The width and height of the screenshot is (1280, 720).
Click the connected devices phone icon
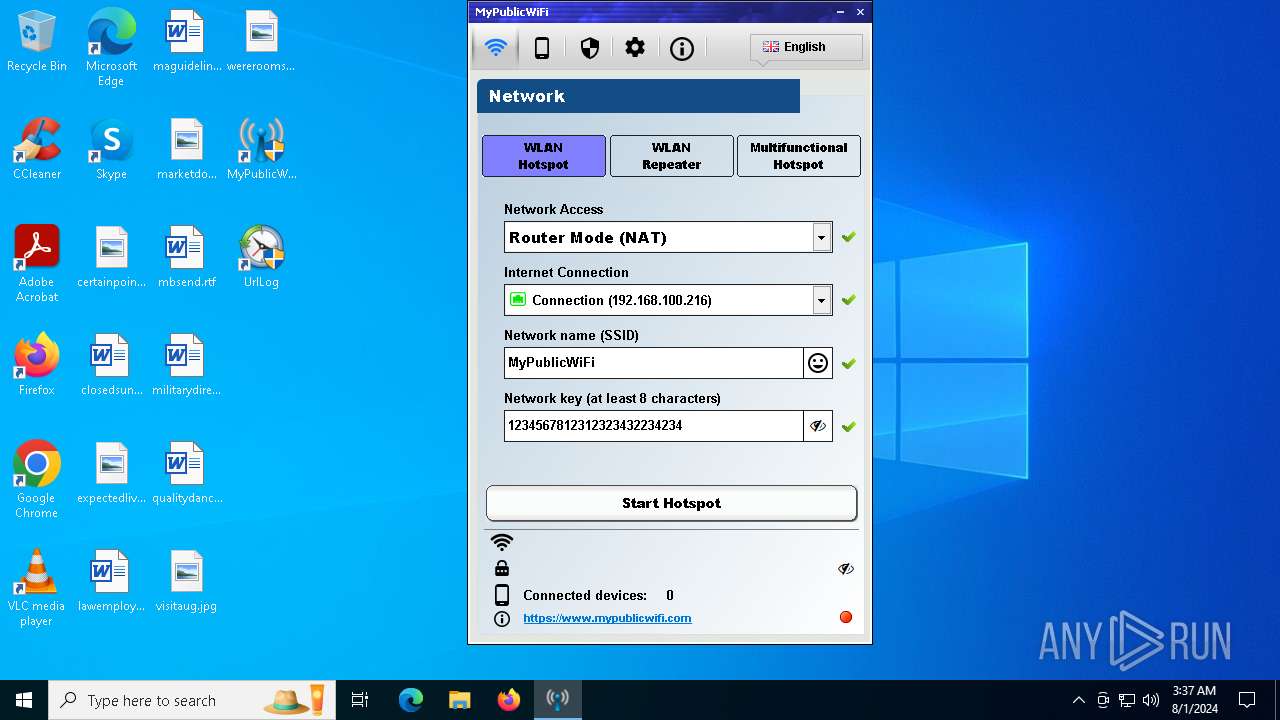tap(502, 595)
